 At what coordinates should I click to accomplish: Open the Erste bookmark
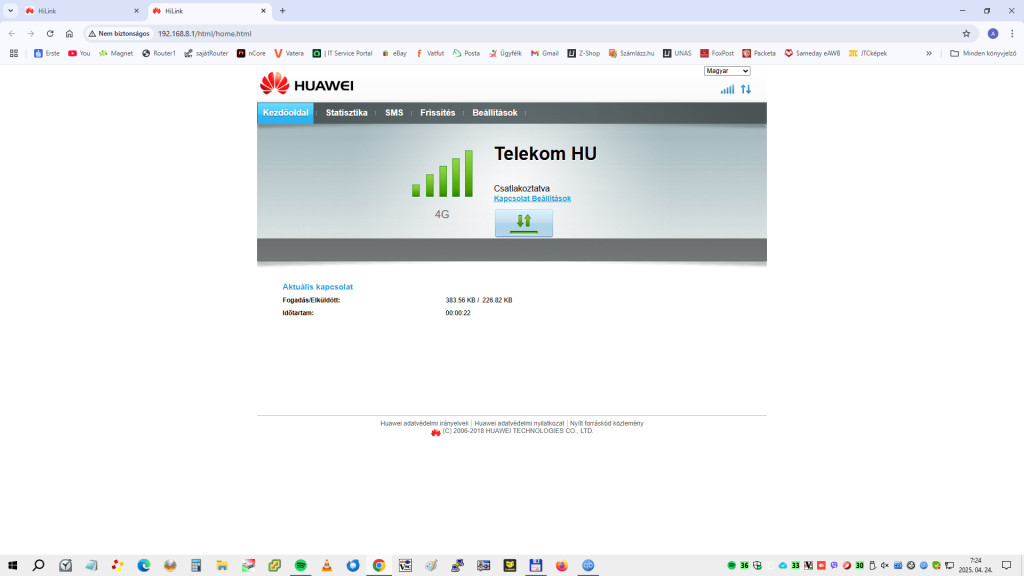click(x=46, y=54)
